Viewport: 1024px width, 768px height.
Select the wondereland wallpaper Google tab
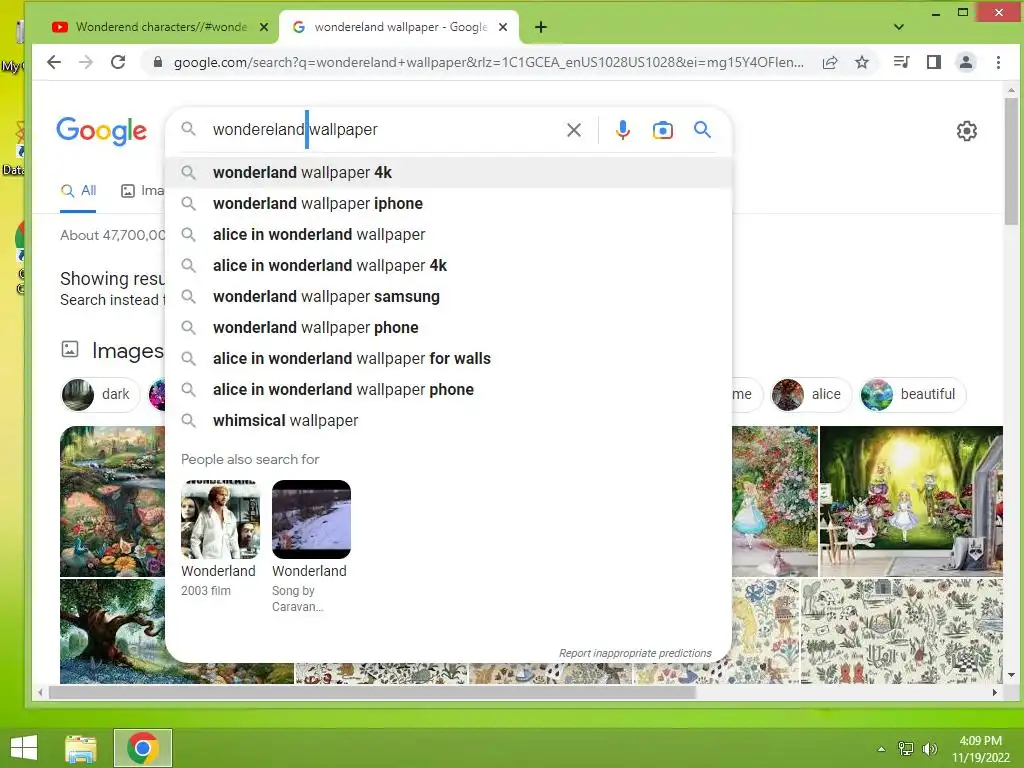click(399, 27)
